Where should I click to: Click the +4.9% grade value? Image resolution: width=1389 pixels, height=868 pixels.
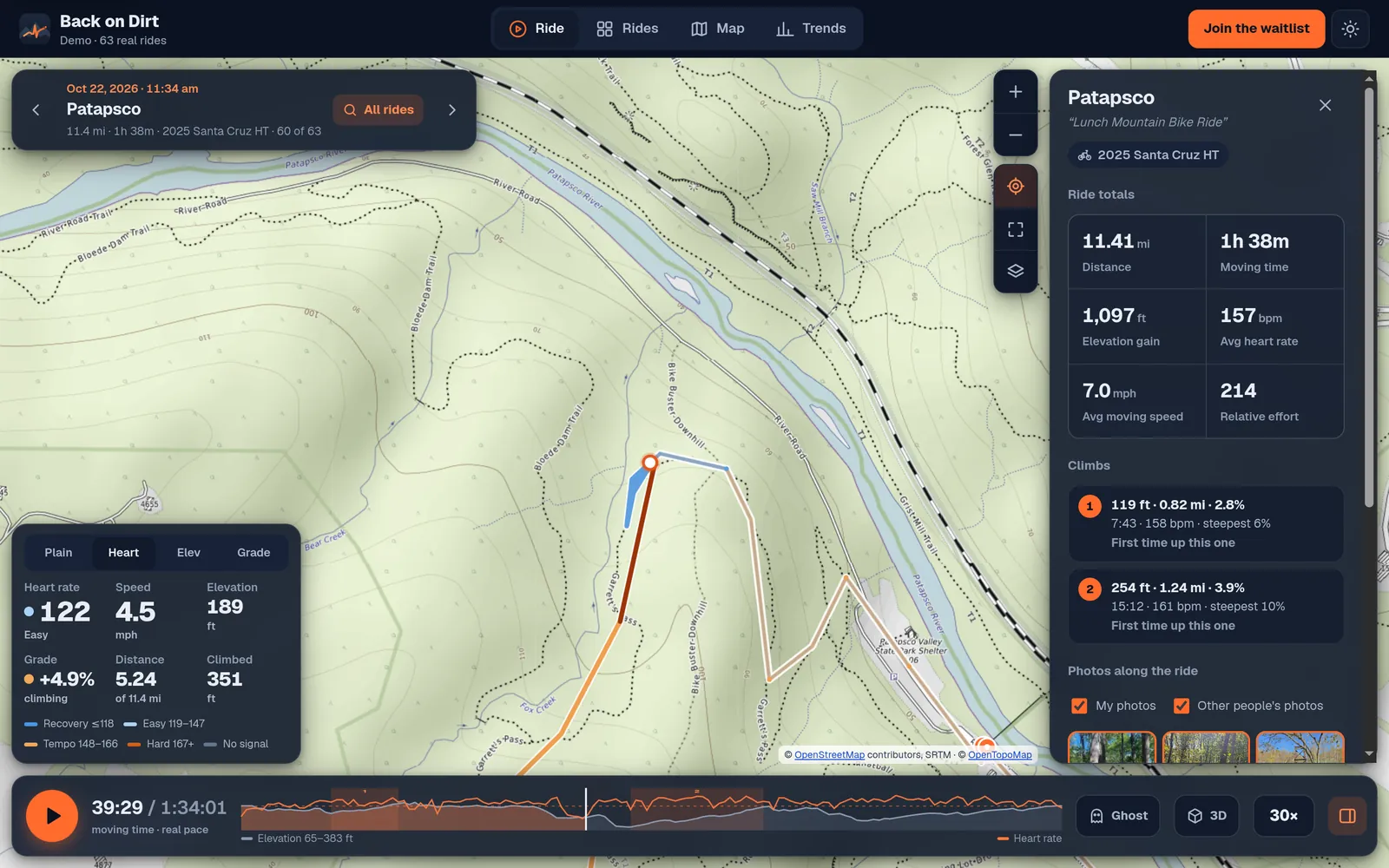pyautogui.click(x=67, y=680)
